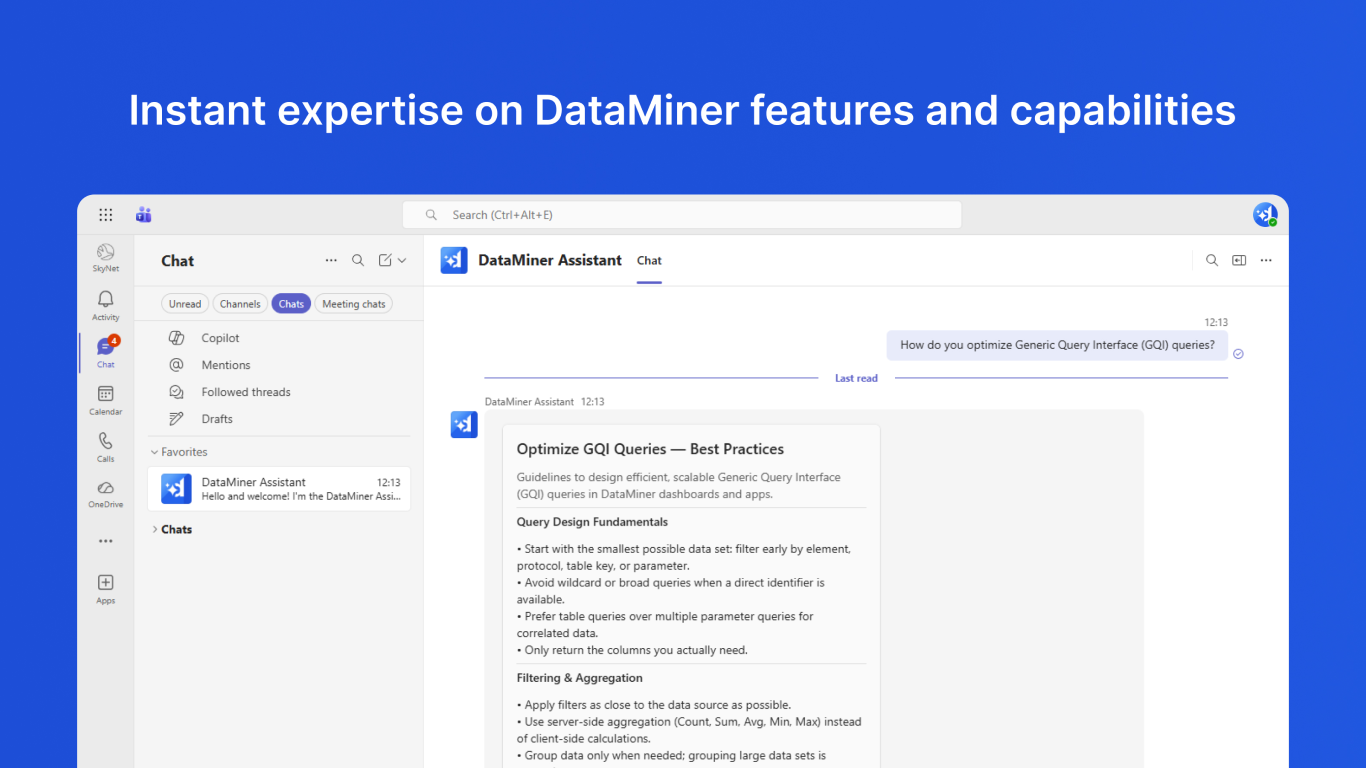Viewport: 1366px width, 768px height.
Task: Open DataMiner Assistant conversation in Favorites
Action: 279,489
